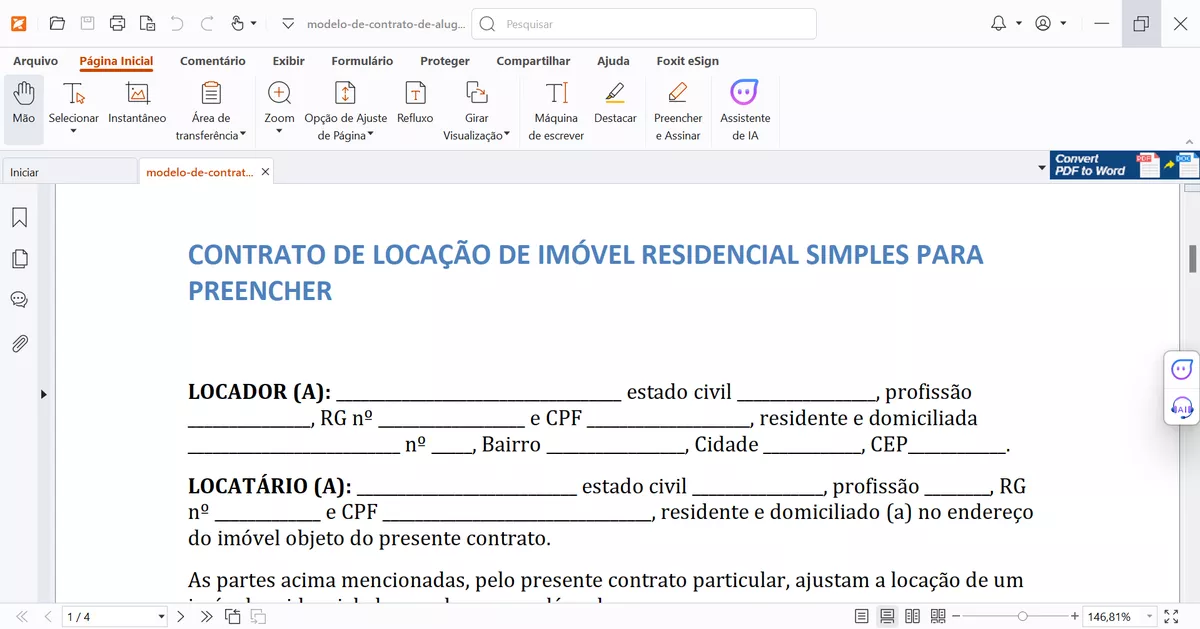The image size is (1200, 629).
Task: Click the zoom slider handle
Action: click(1024, 616)
